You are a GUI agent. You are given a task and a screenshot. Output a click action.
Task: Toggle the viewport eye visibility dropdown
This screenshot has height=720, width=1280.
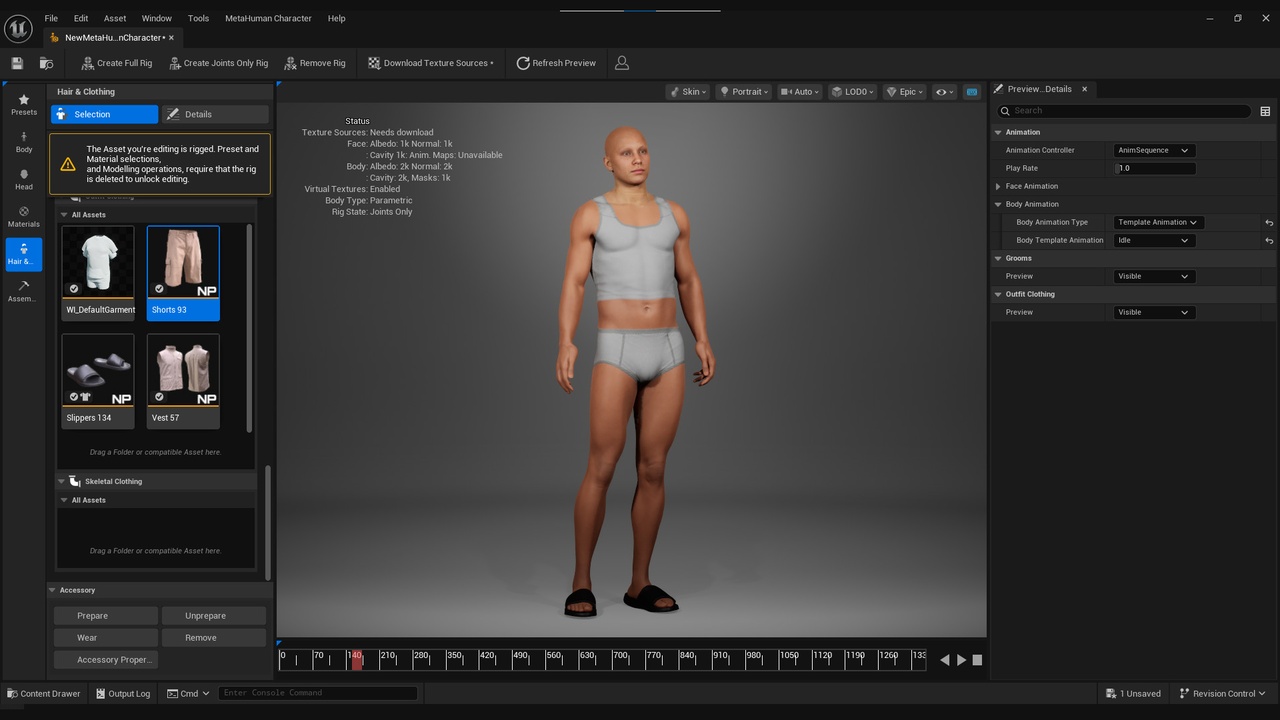pyautogui.click(x=944, y=92)
